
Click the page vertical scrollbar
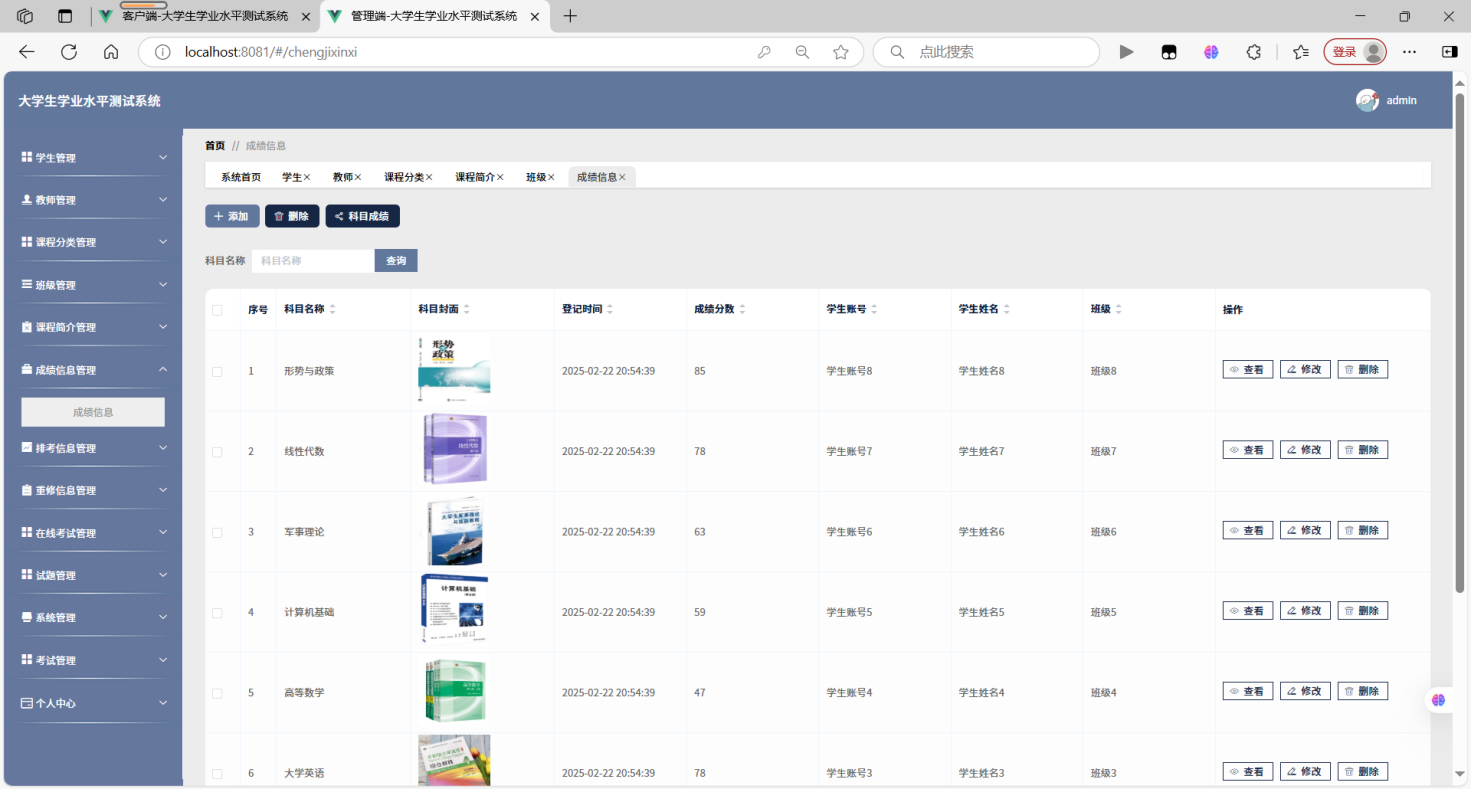point(1460,345)
